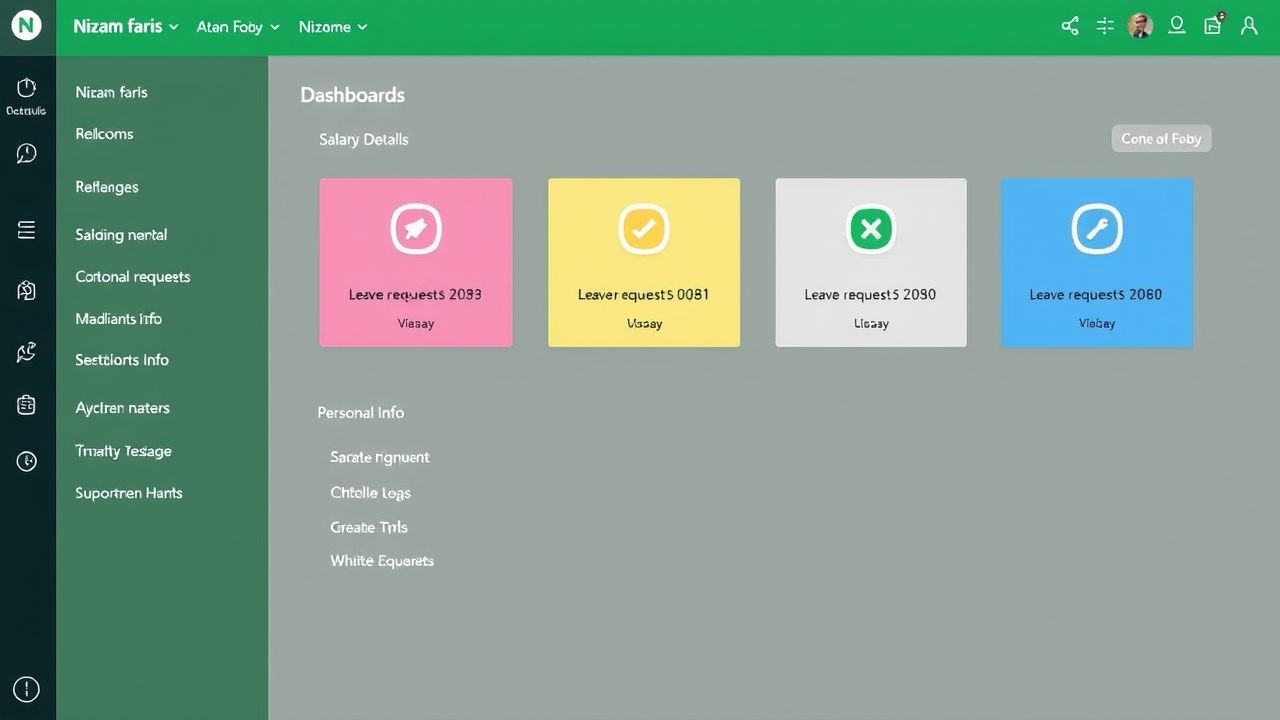Toggle the green check badge on the yellow card
1280x720 pixels.
tap(643, 228)
